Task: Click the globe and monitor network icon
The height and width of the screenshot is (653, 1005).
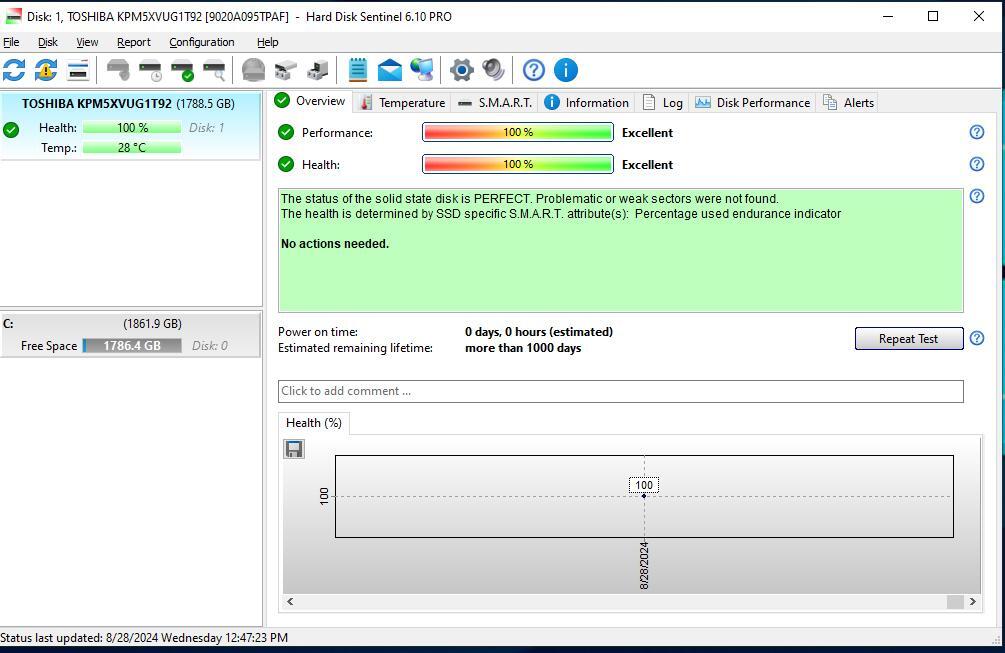Action: point(422,70)
